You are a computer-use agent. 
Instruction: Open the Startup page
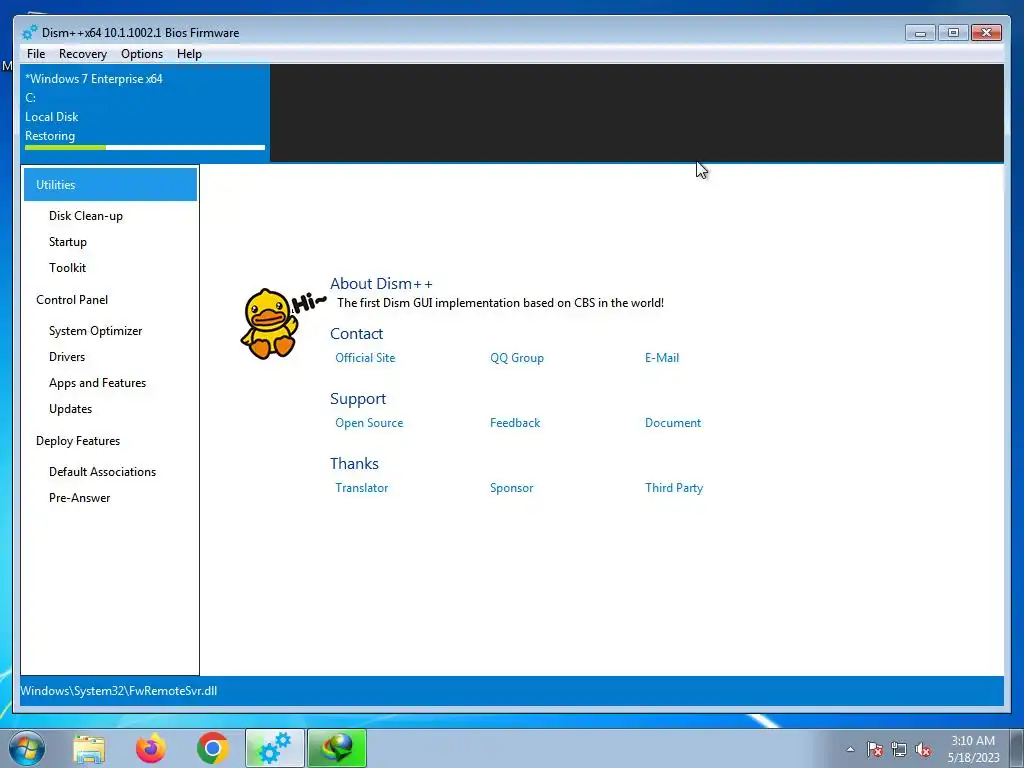(x=68, y=242)
